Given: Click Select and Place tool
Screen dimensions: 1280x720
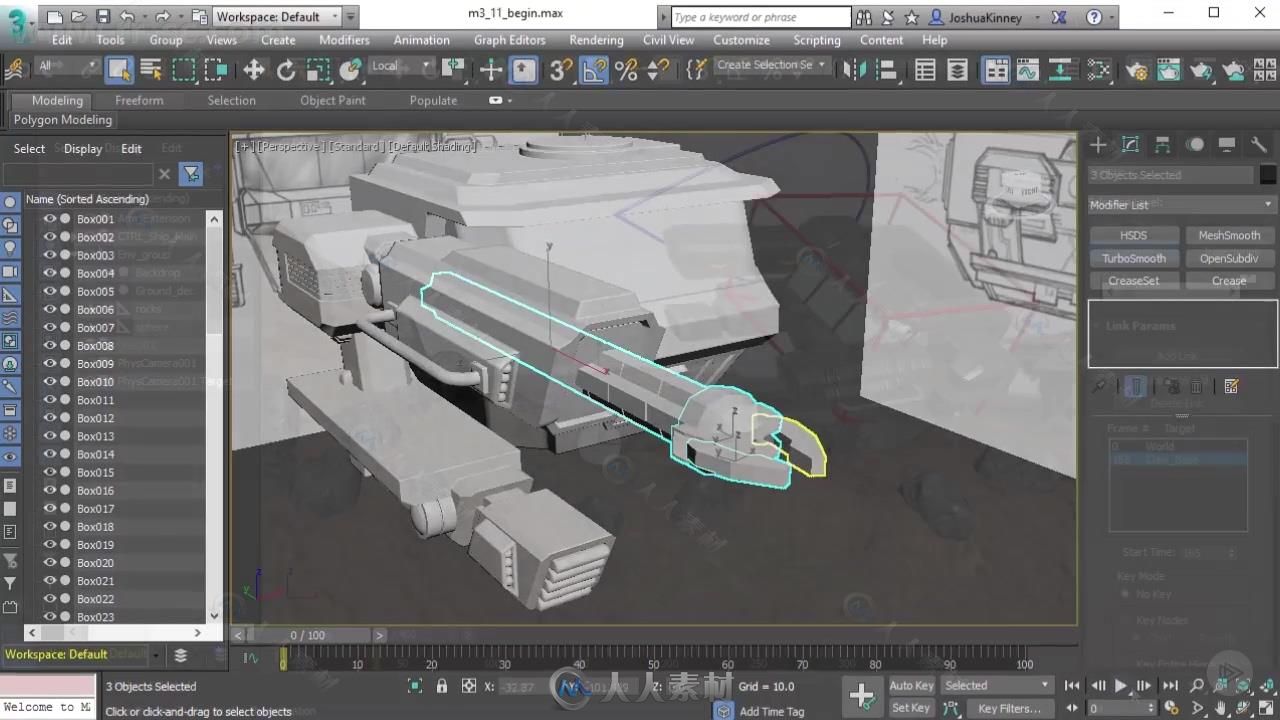Looking at the screenshot, I should (x=350, y=69).
